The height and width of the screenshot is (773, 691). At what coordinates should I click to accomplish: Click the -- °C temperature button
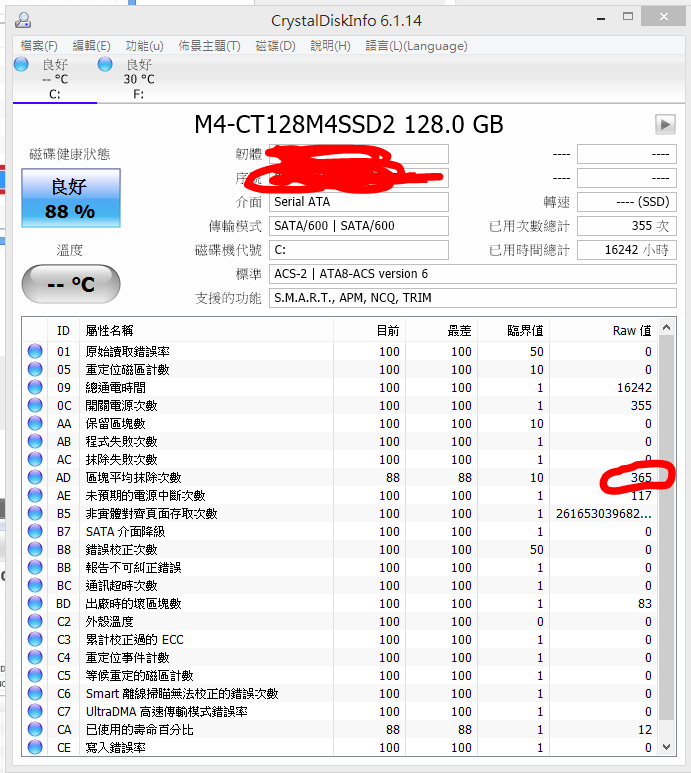70,284
